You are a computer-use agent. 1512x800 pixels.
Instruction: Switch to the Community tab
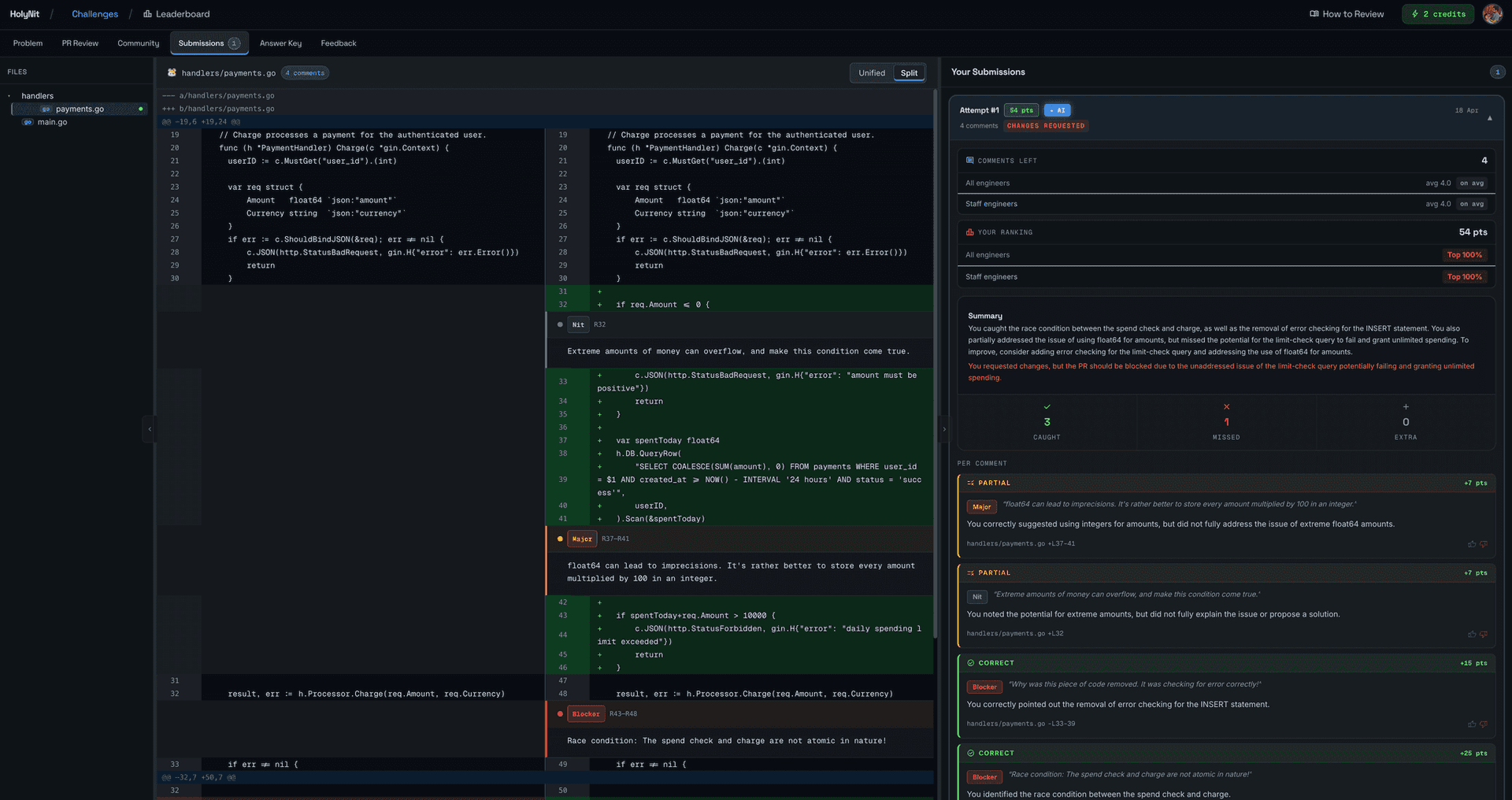[138, 43]
